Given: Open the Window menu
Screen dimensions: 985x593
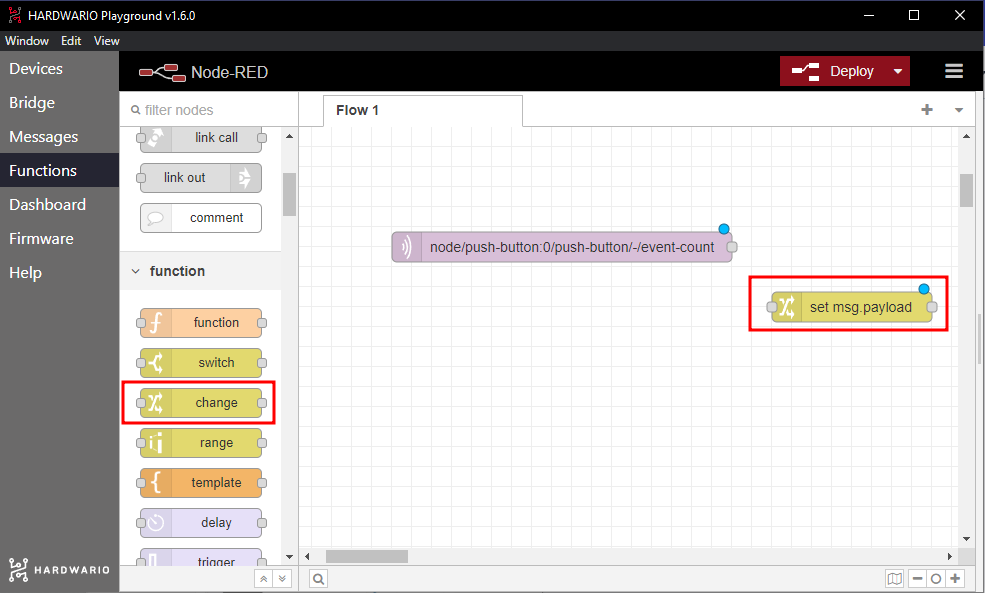Looking at the screenshot, I should pos(27,41).
